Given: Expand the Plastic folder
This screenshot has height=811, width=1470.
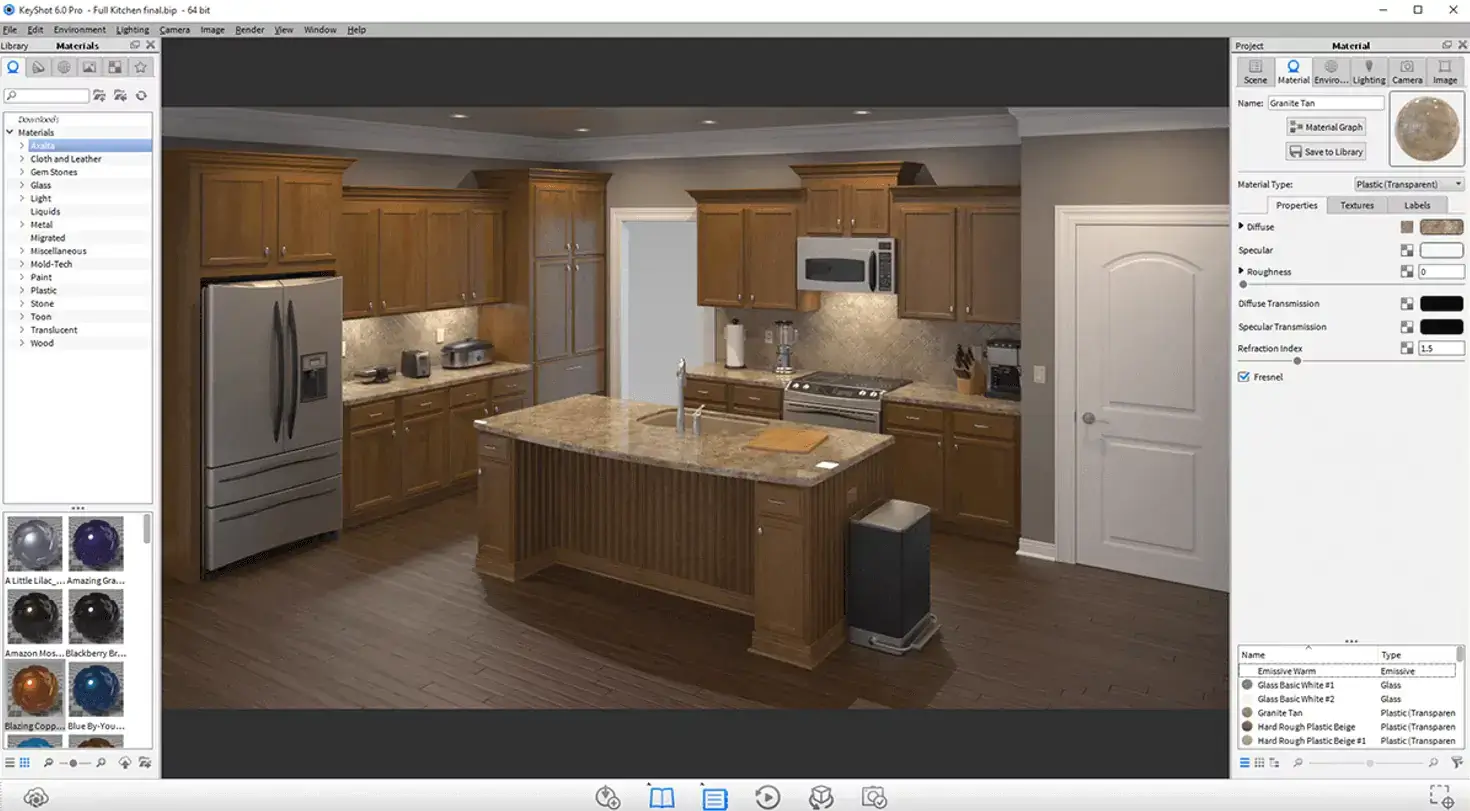Looking at the screenshot, I should 22,290.
